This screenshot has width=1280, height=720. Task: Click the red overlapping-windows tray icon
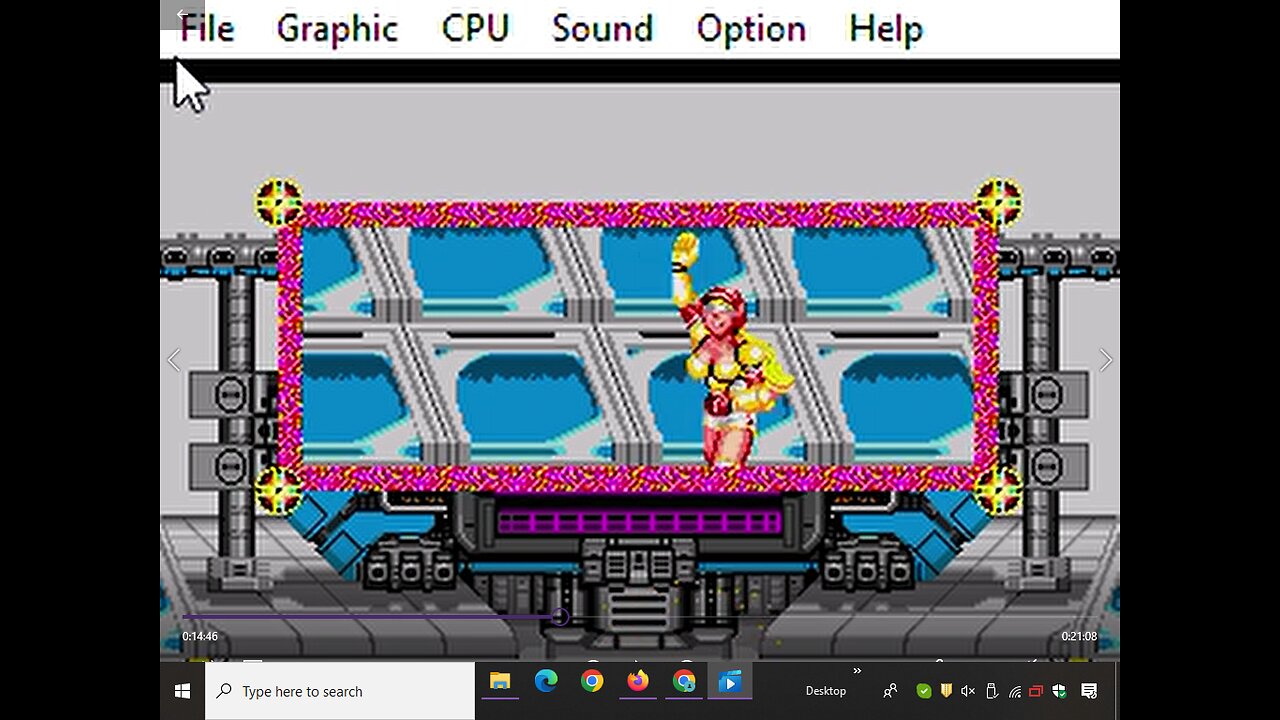coord(1036,691)
